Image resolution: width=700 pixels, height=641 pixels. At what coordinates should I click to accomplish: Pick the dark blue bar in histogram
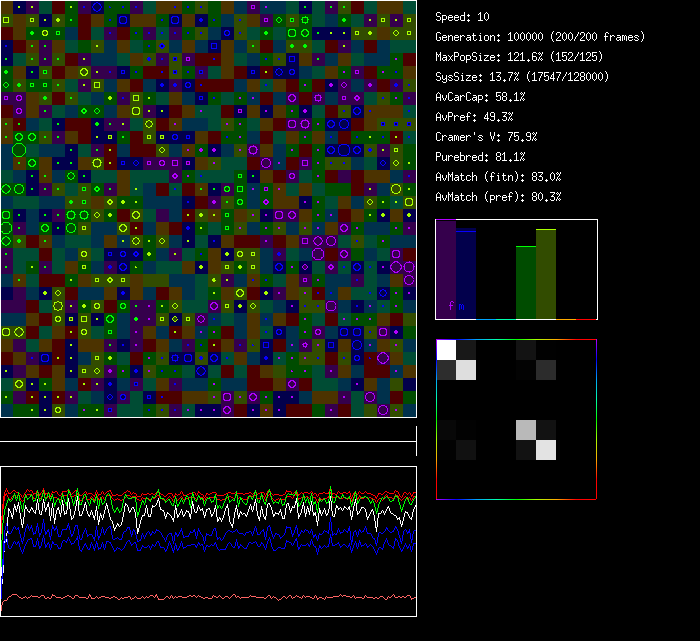point(466,274)
